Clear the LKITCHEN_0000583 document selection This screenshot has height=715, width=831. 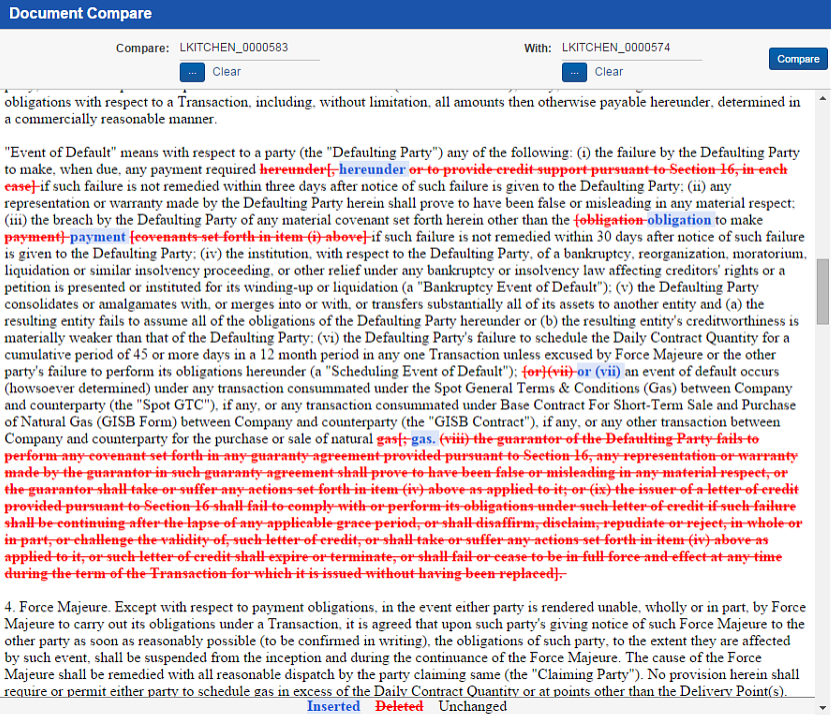tap(226, 71)
